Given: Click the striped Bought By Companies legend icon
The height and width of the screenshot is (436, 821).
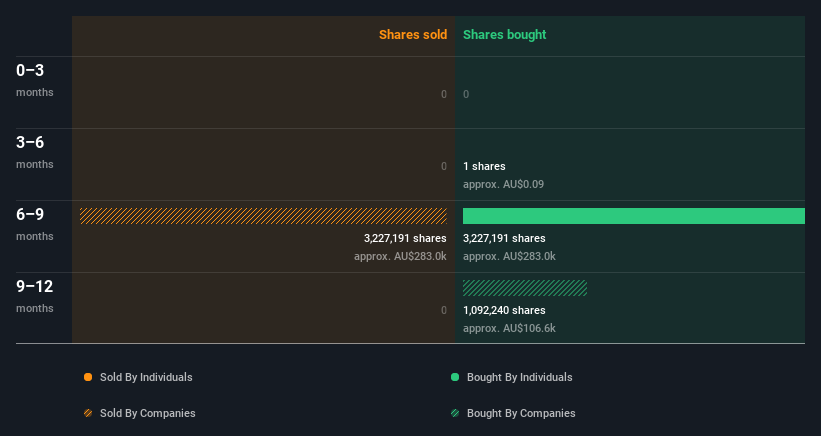Looking at the screenshot, I should coord(455,413).
